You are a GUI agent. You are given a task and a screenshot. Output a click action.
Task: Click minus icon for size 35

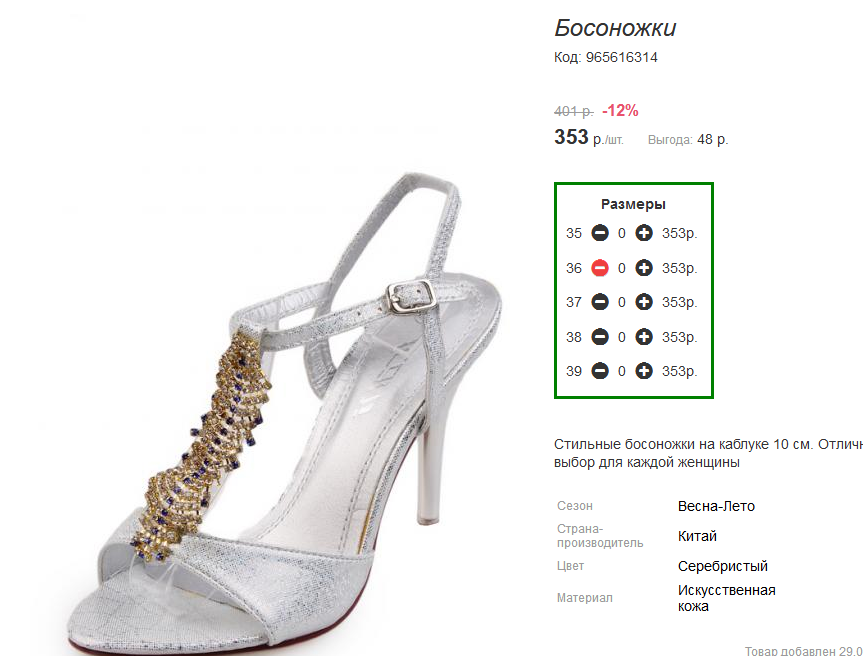600,233
